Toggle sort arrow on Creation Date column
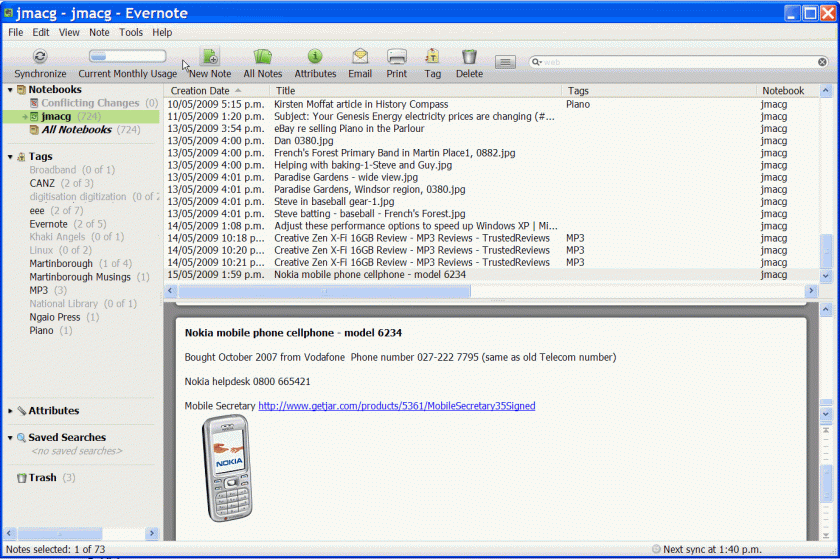This screenshot has width=840, height=559. coord(238,91)
